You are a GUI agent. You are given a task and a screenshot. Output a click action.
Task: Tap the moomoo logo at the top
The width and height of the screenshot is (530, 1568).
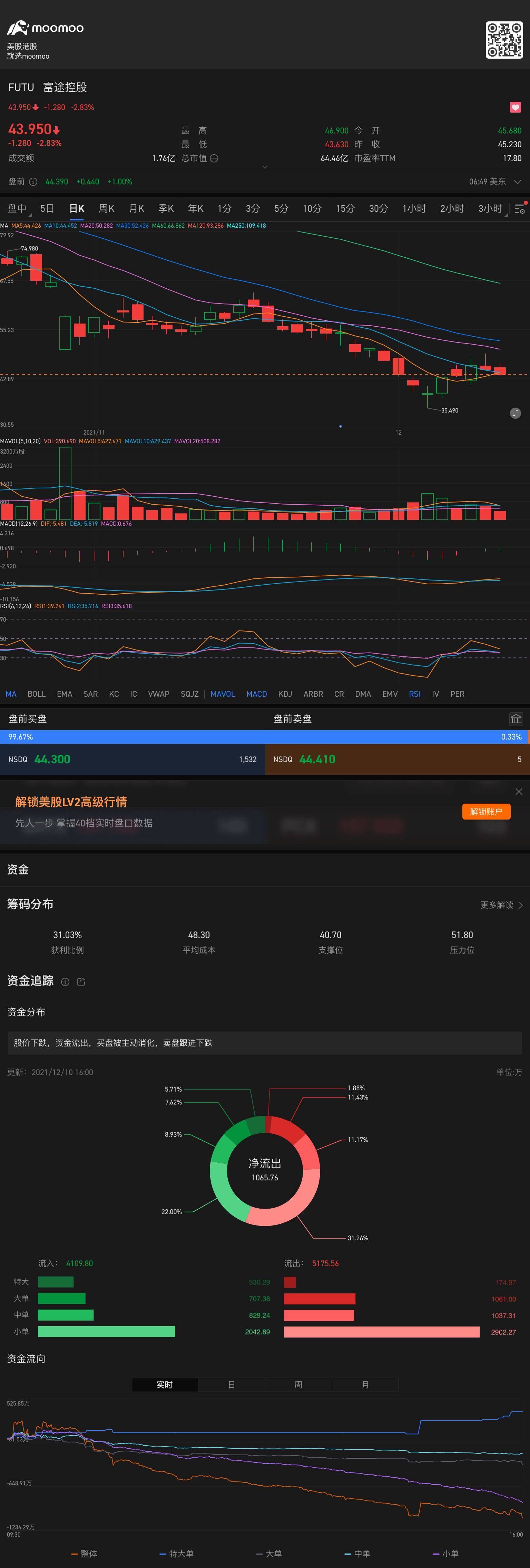point(45,27)
